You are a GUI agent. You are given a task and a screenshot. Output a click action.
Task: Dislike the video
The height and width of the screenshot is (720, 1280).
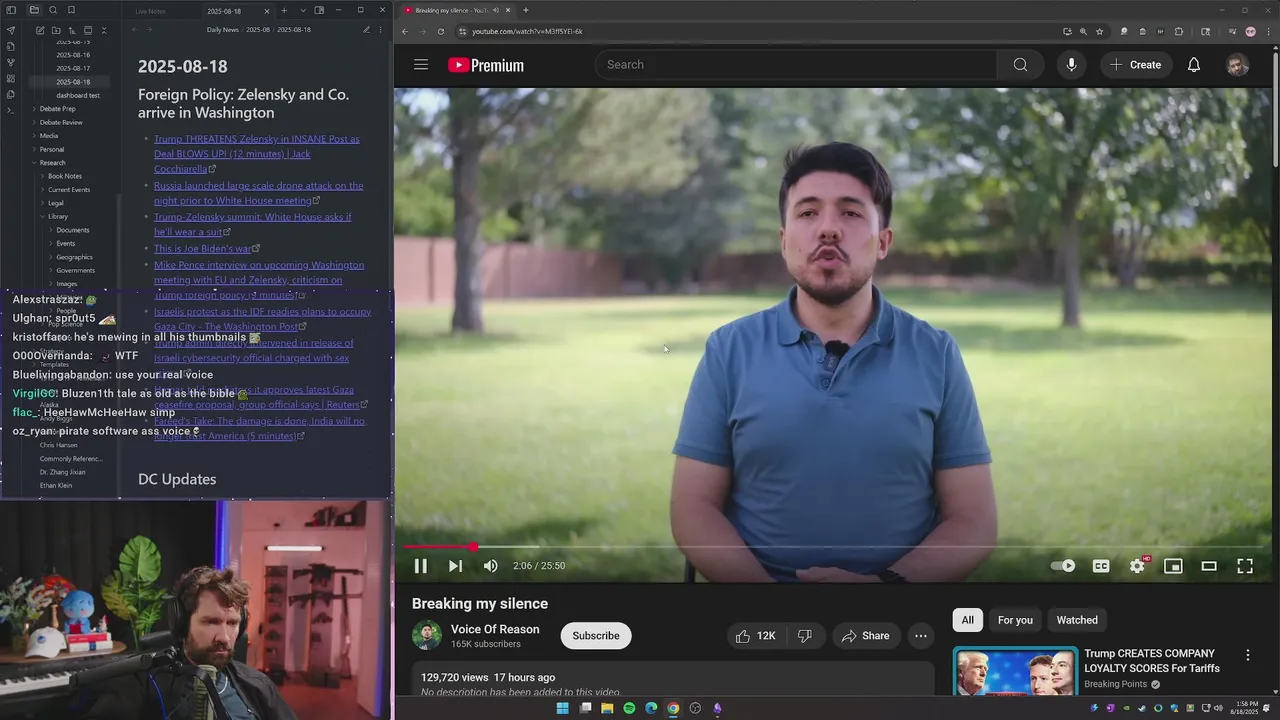[x=804, y=636]
